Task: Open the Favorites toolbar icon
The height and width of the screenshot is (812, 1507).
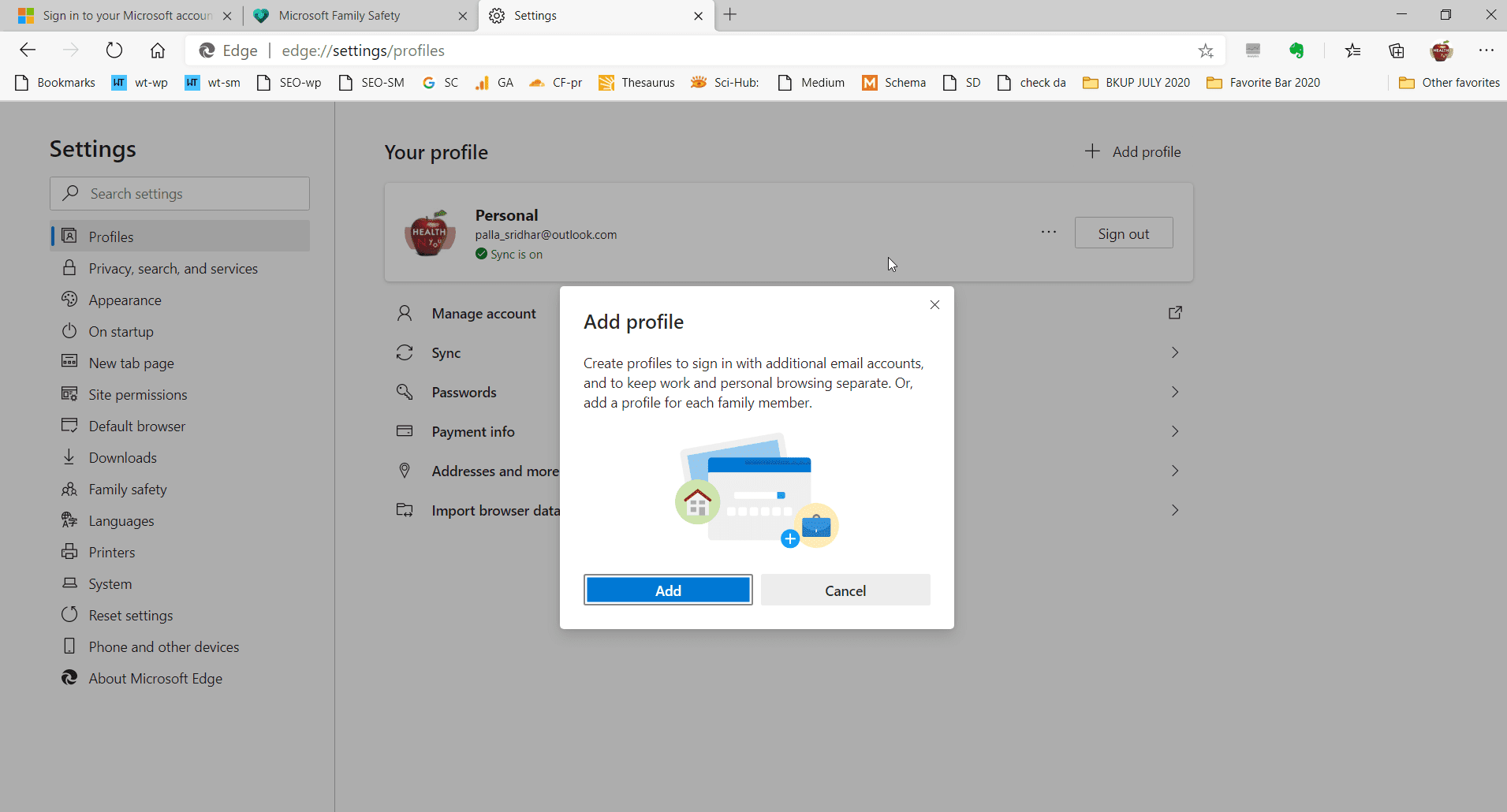Action: (1354, 50)
